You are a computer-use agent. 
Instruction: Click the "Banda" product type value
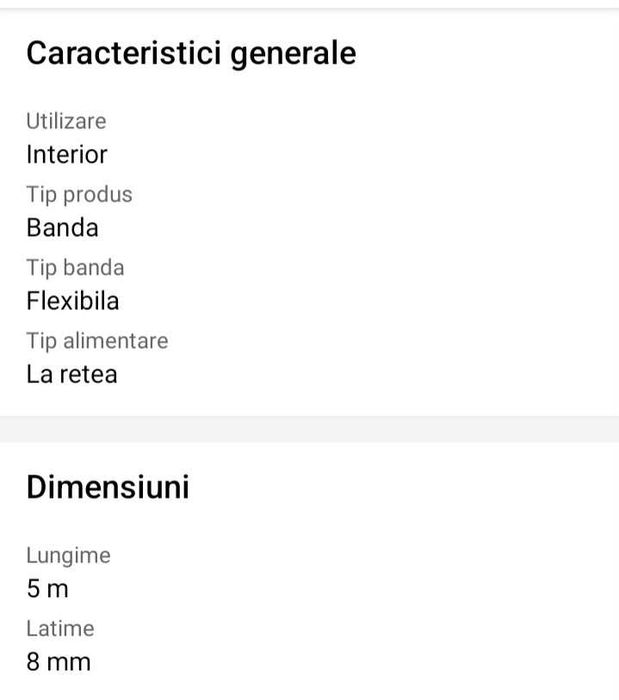pyautogui.click(x=62, y=228)
